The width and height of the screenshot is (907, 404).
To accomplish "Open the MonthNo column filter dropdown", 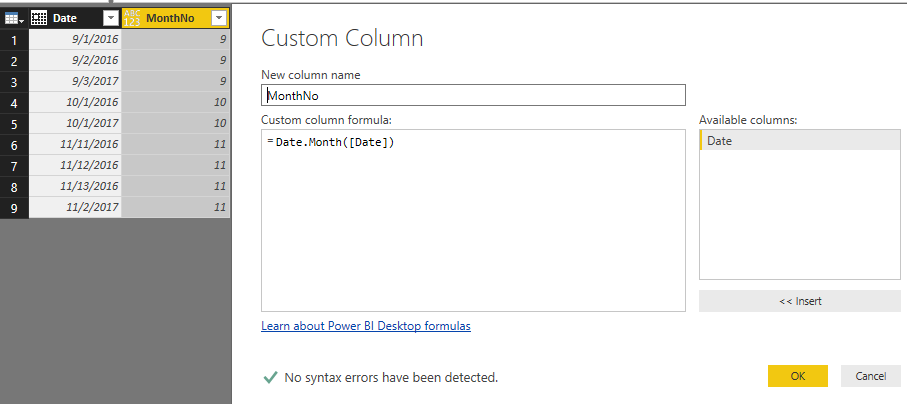I will 219,19.
